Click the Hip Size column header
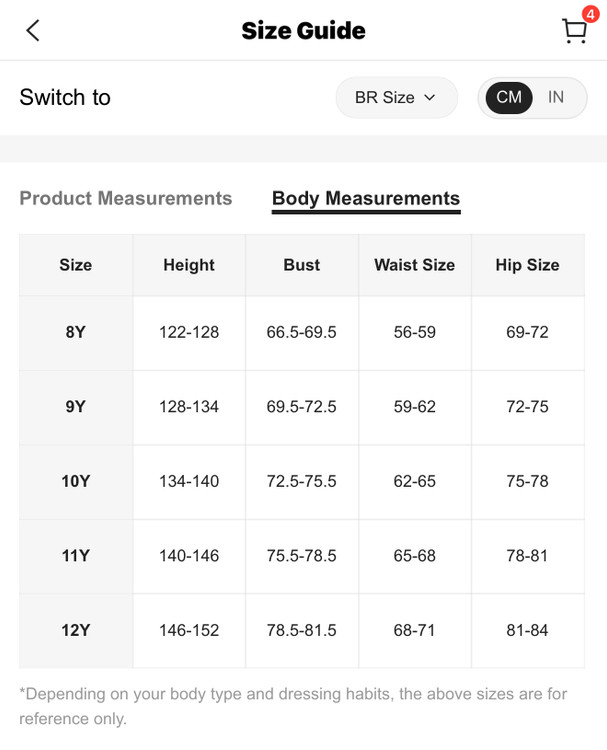 [528, 265]
